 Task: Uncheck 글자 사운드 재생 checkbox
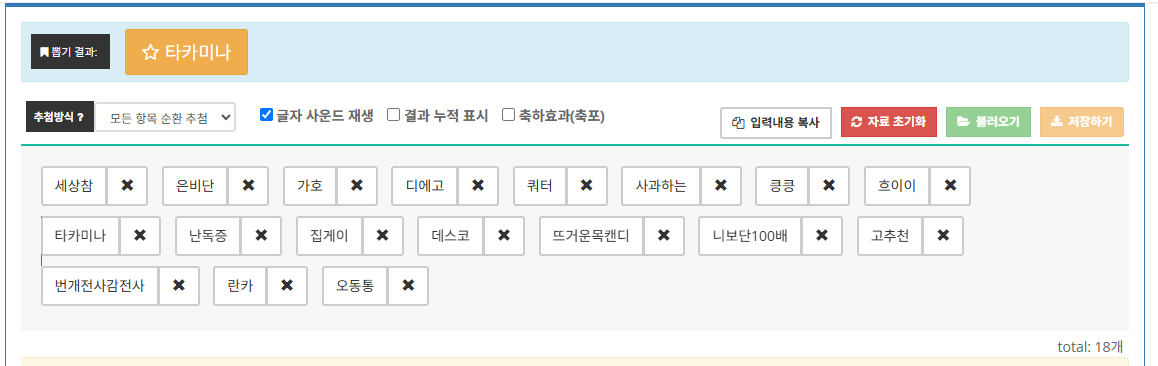coord(267,115)
